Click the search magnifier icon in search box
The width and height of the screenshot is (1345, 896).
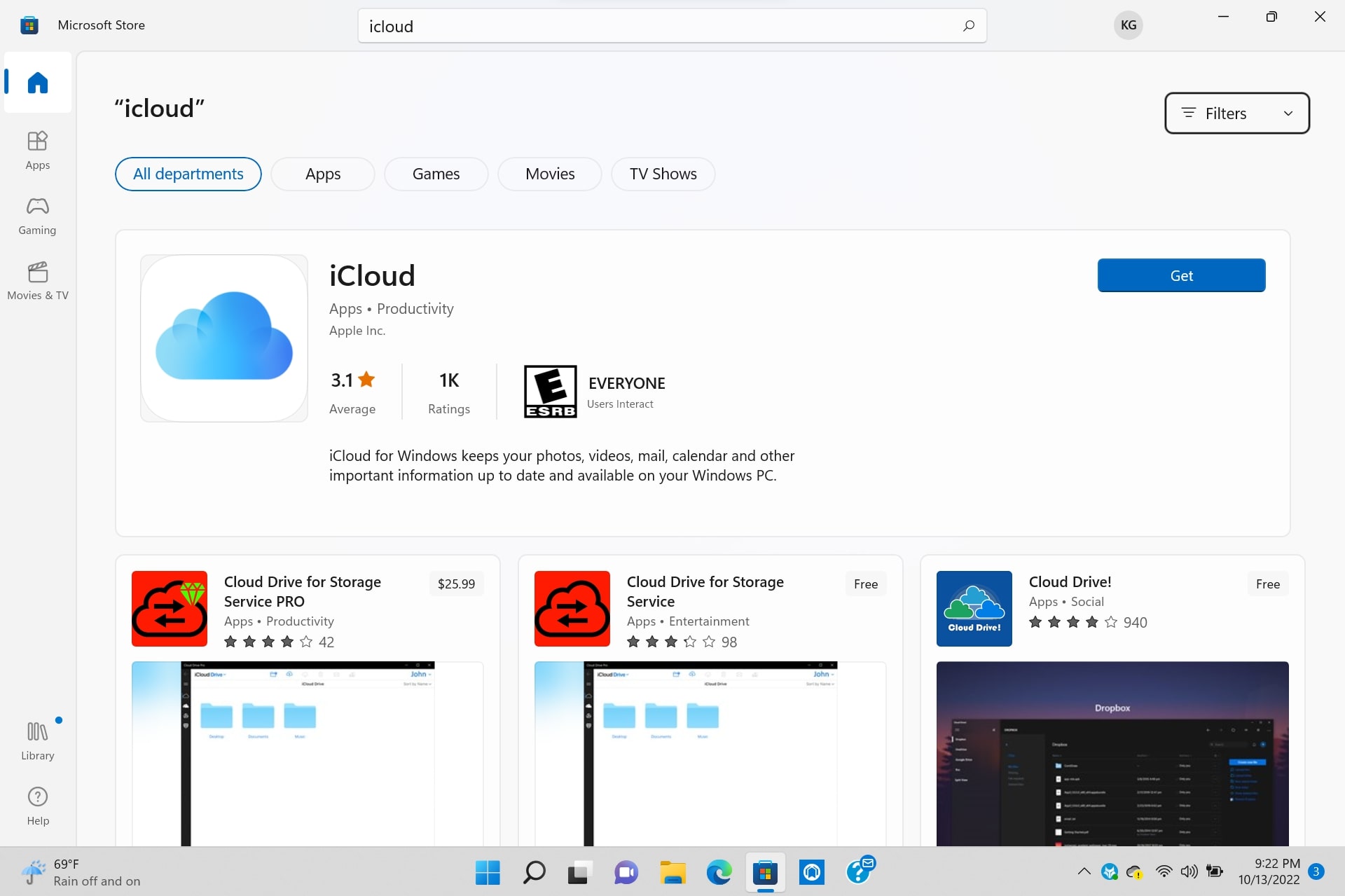pos(969,26)
